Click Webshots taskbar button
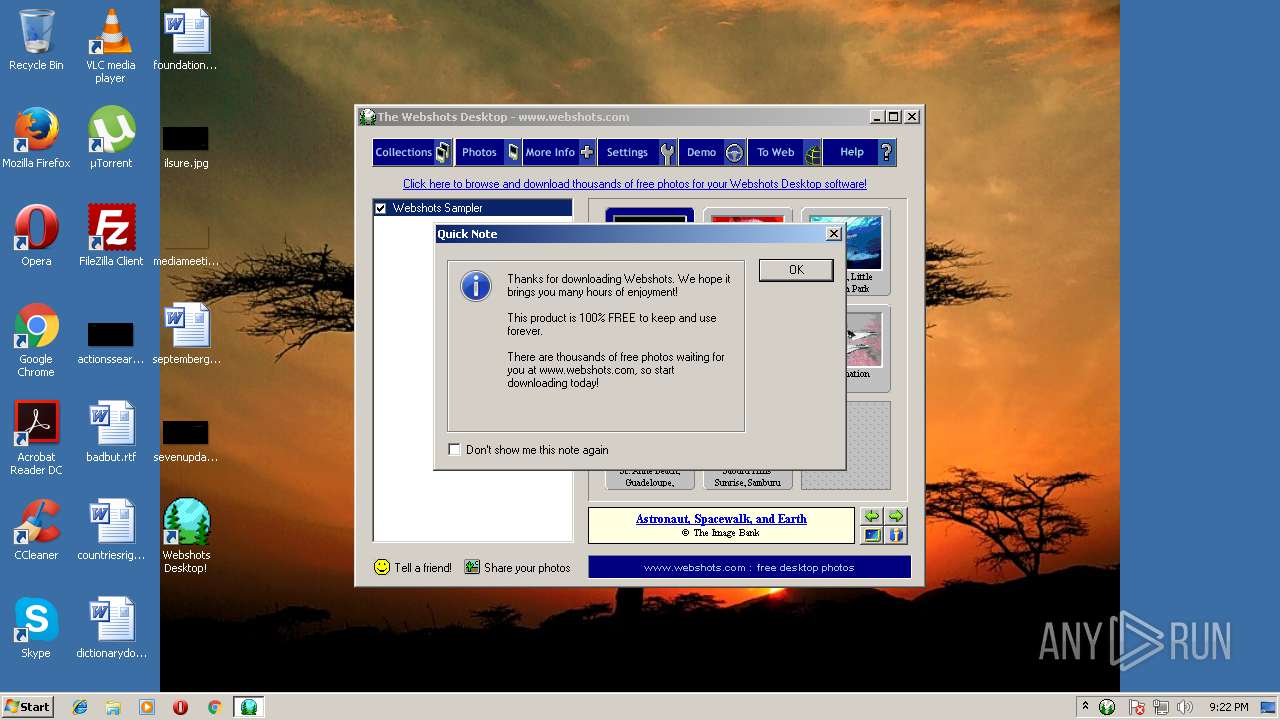This screenshot has width=1280, height=720. (x=248, y=707)
